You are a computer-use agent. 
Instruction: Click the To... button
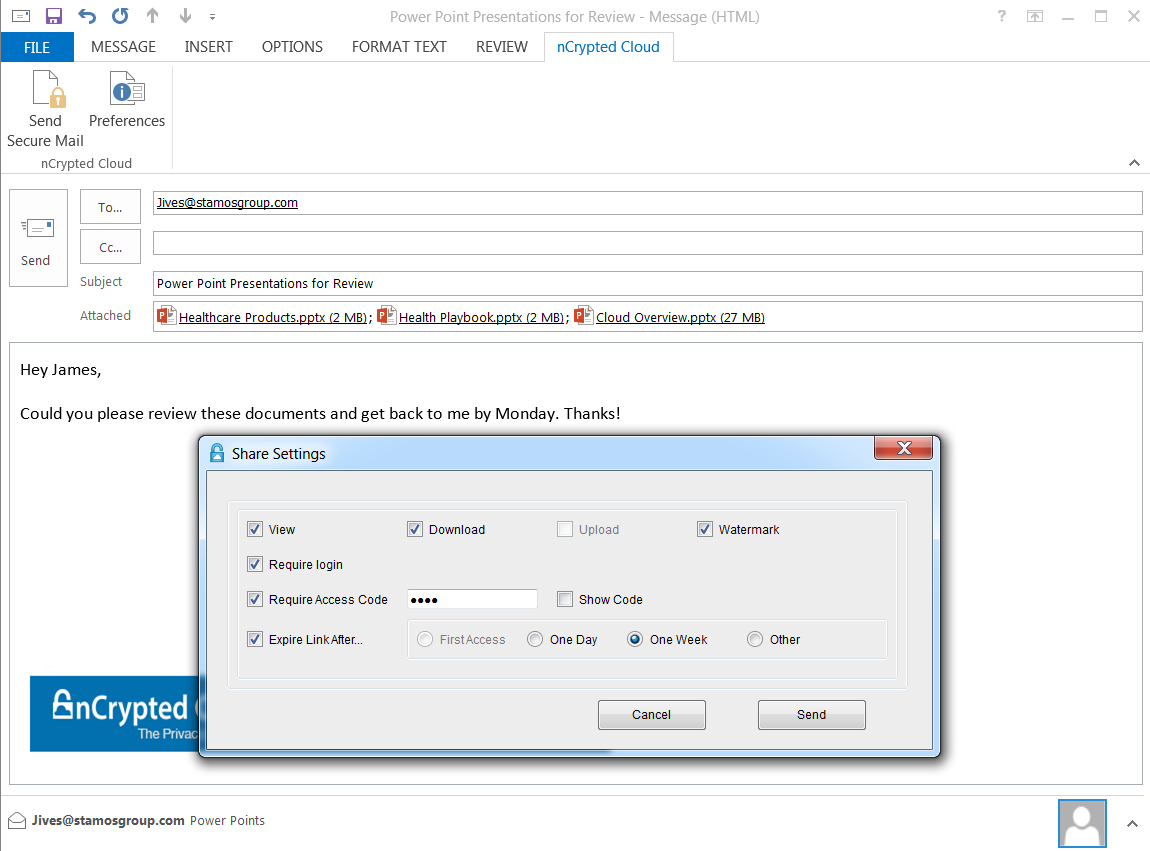click(110, 207)
